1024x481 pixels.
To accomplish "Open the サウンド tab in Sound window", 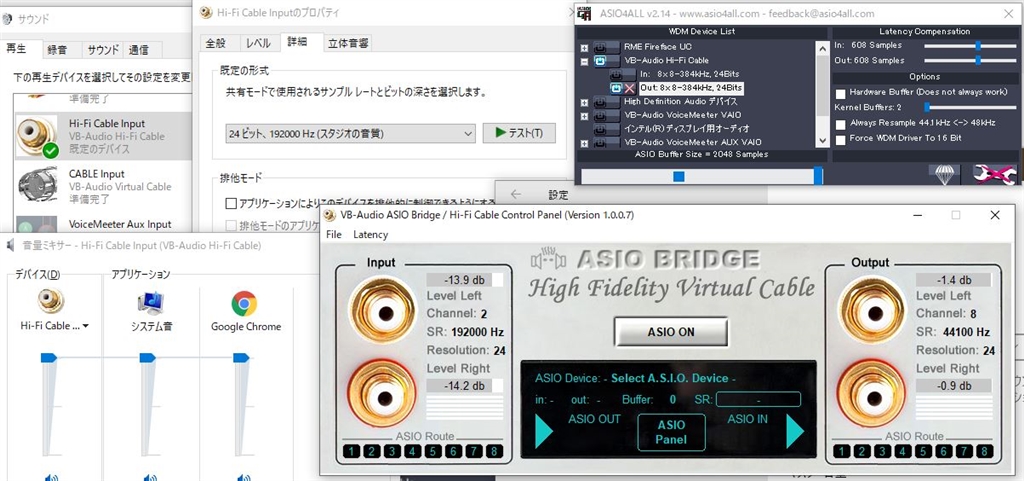I will click(103, 50).
